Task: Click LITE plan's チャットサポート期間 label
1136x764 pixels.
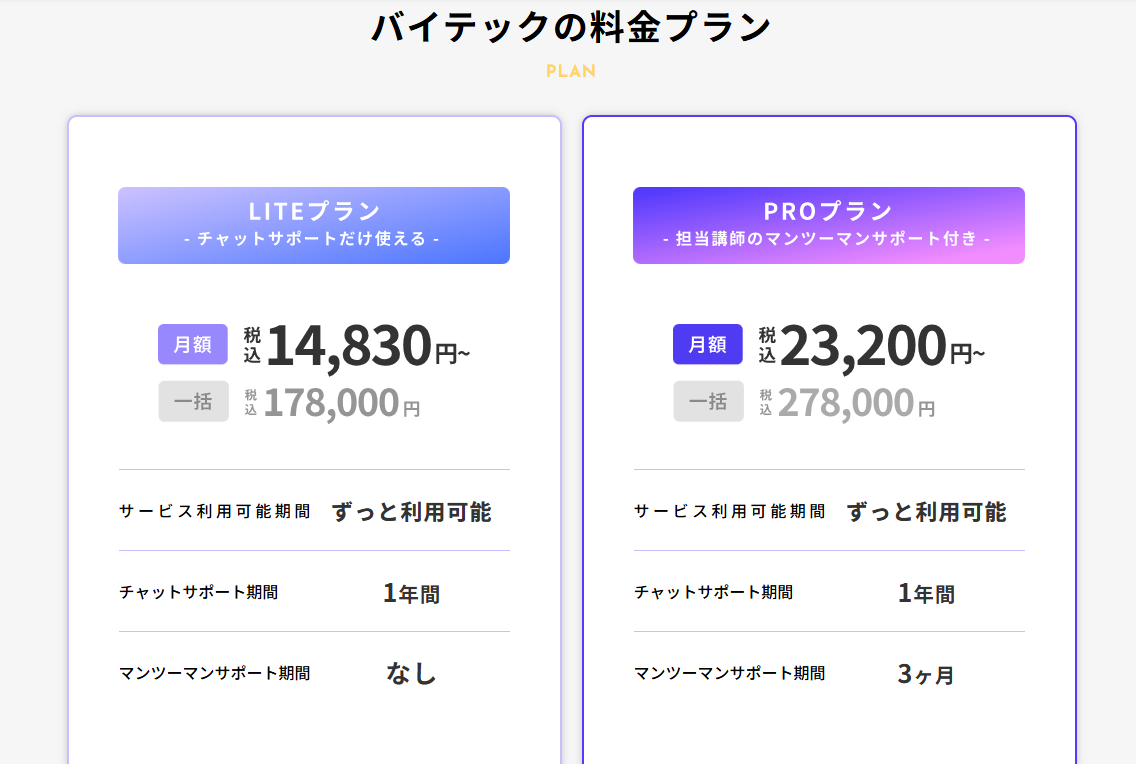Action: point(199,592)
